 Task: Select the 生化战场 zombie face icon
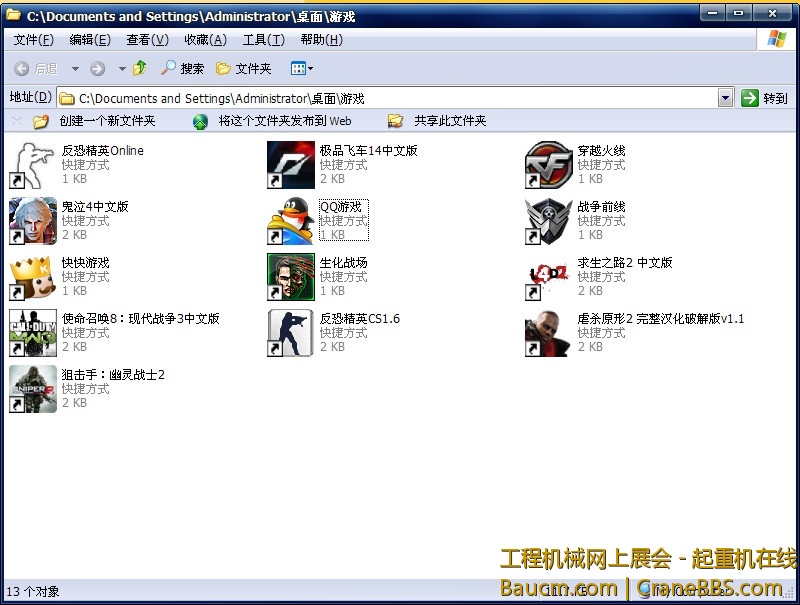(291, 277)
